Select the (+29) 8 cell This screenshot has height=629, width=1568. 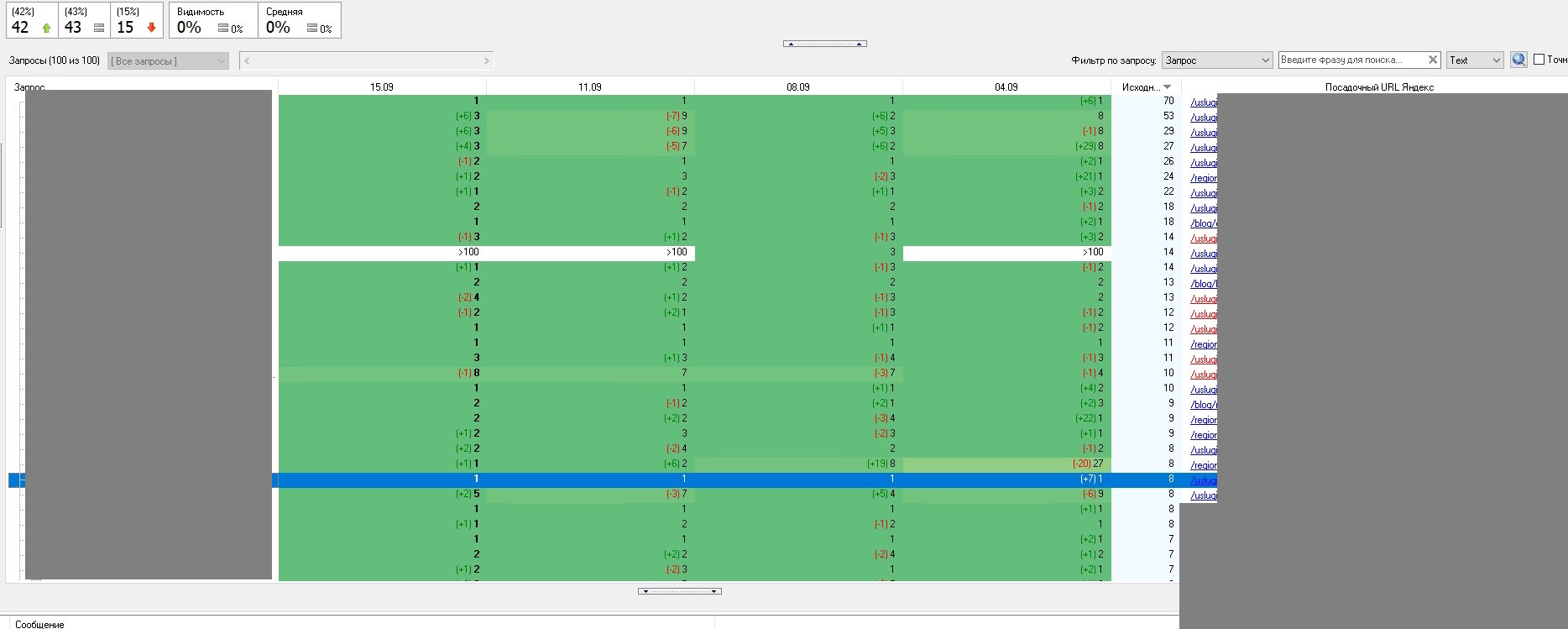[x=1006, y=146]
